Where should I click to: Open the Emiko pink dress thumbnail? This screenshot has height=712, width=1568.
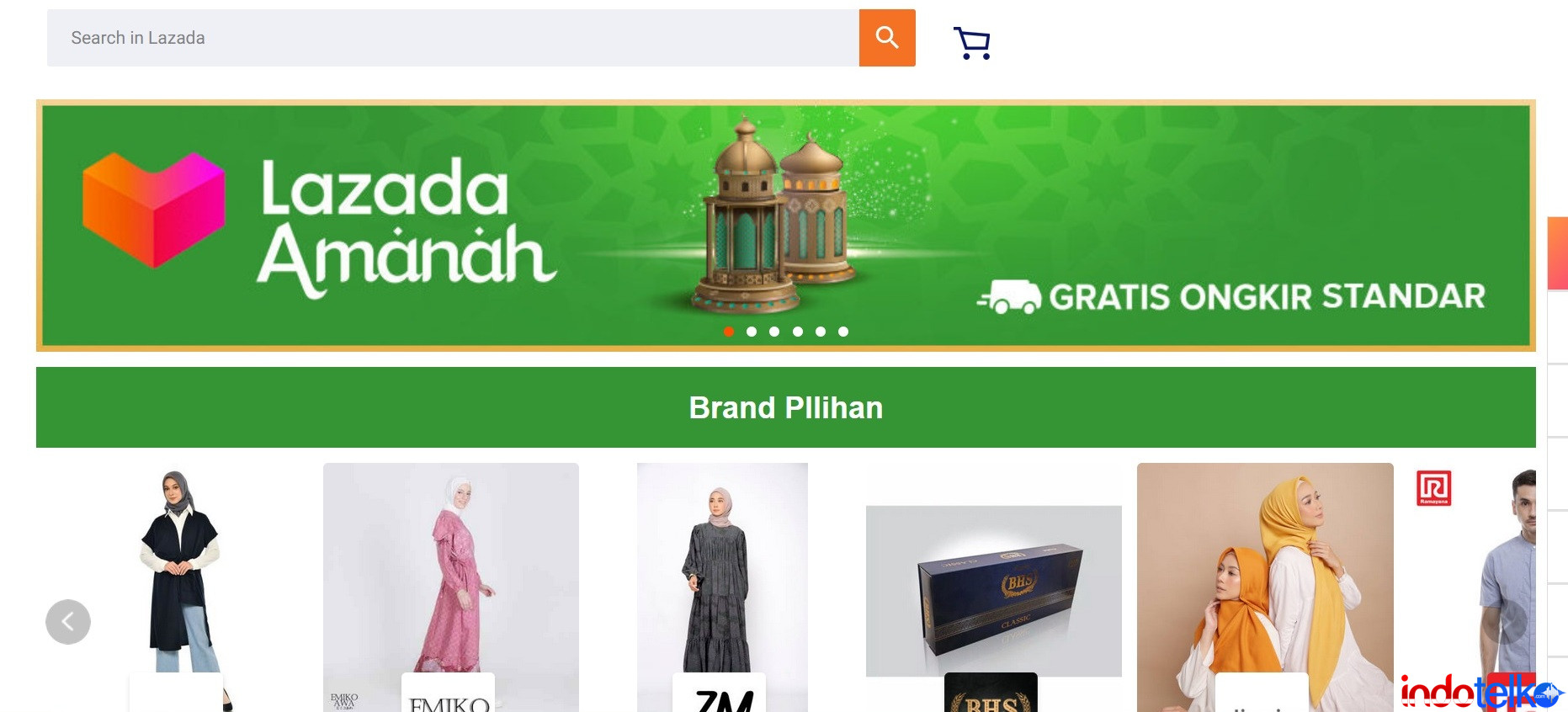(451, 587)
